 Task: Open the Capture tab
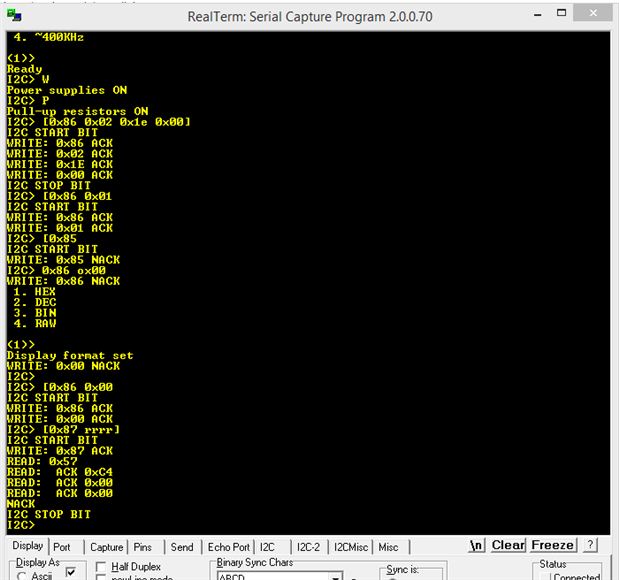[x=107, y=547]
